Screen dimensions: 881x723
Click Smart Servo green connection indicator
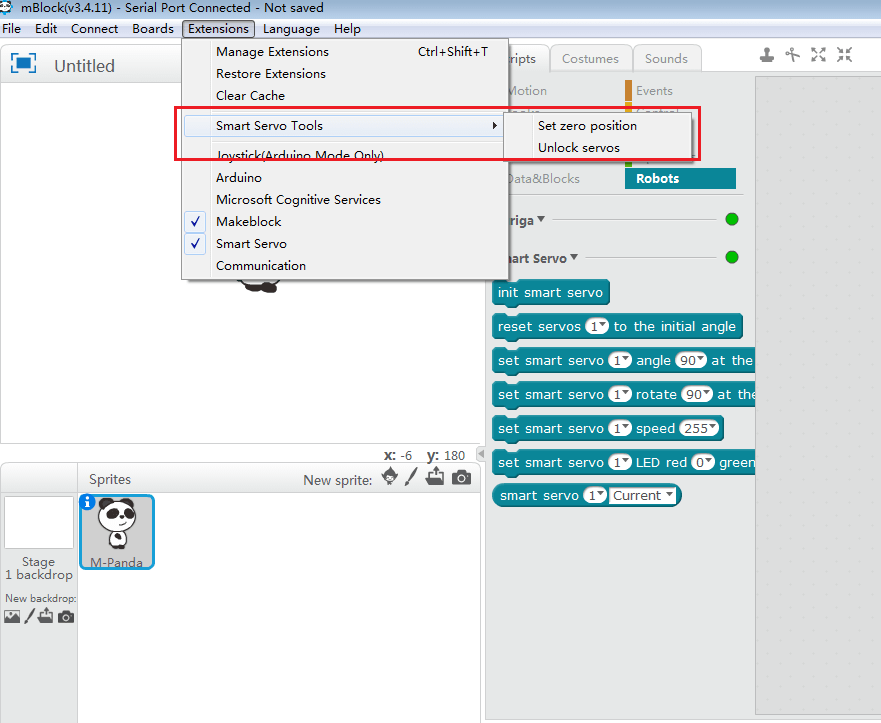tap(732, 257)
